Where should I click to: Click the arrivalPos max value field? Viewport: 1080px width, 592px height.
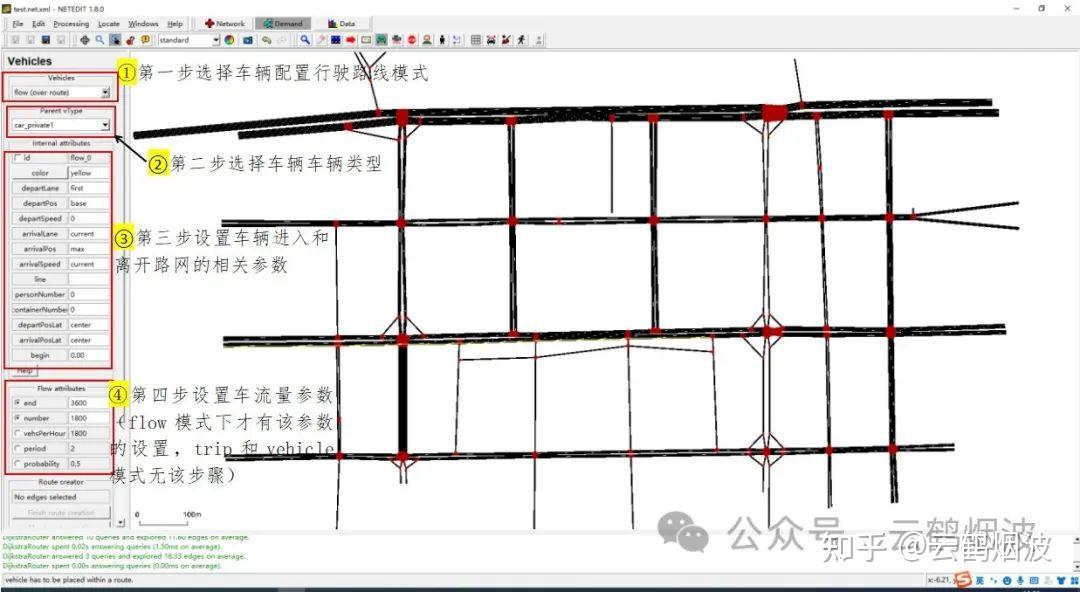89,249
